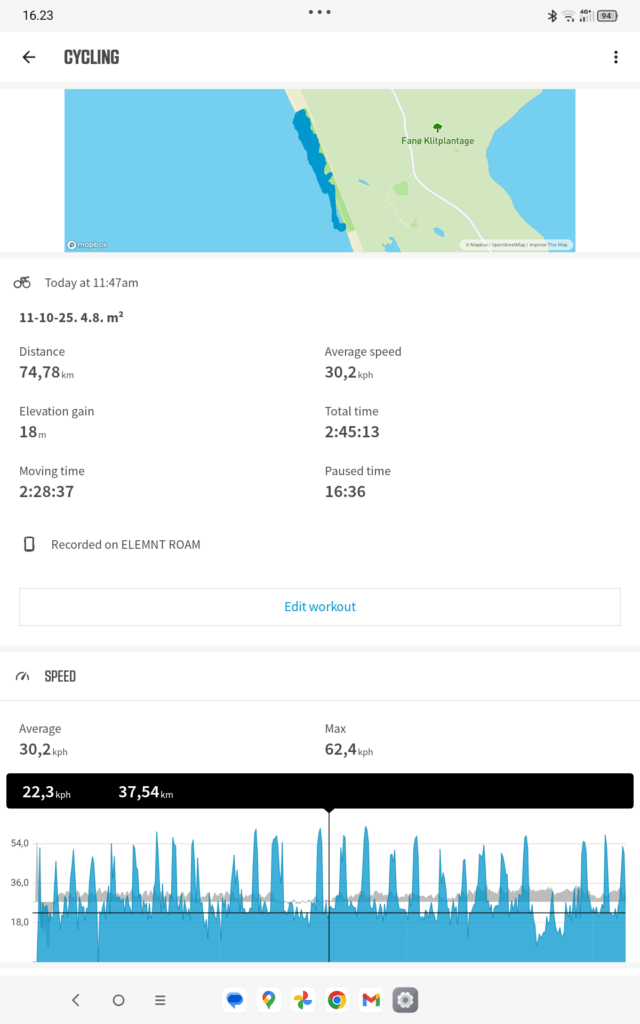Screen dimensions: 640x1024
Task: Open the cycling route map thumbnail
Action: pos(320,170)
